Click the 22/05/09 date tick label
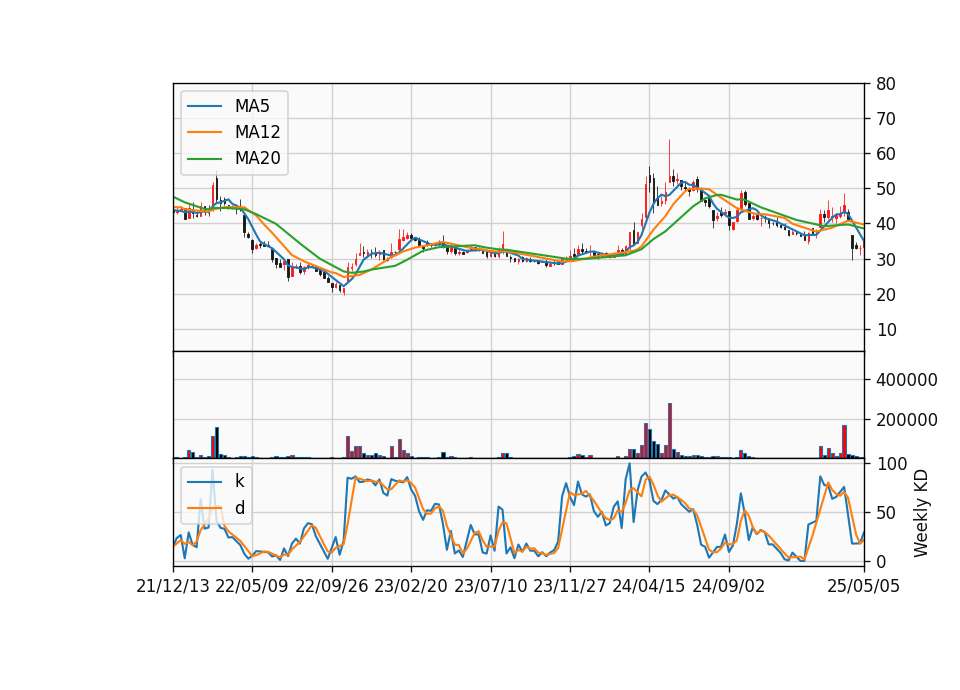 pyautogui.click(x=252, y=587)
